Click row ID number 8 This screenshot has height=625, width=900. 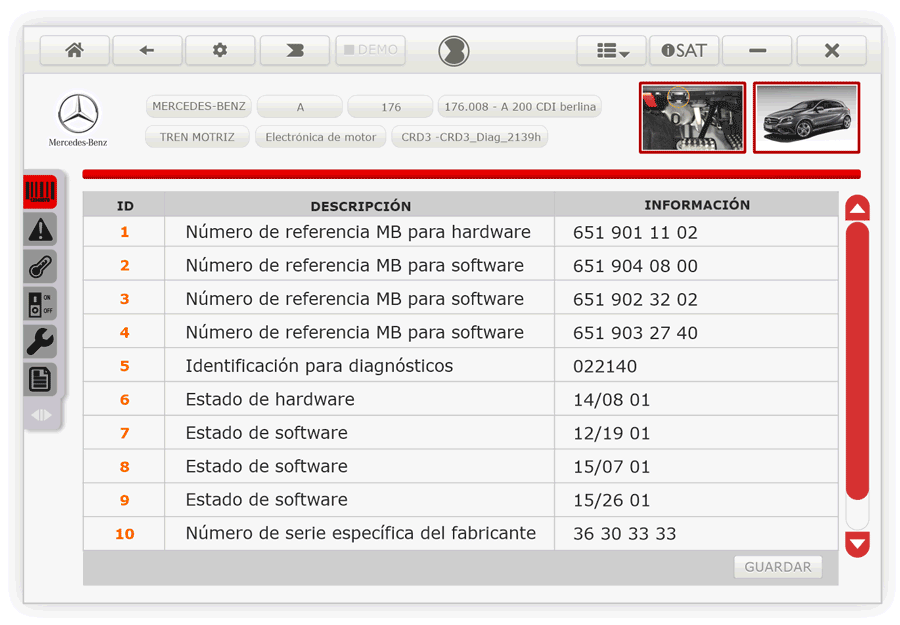[x=125, y=467]
